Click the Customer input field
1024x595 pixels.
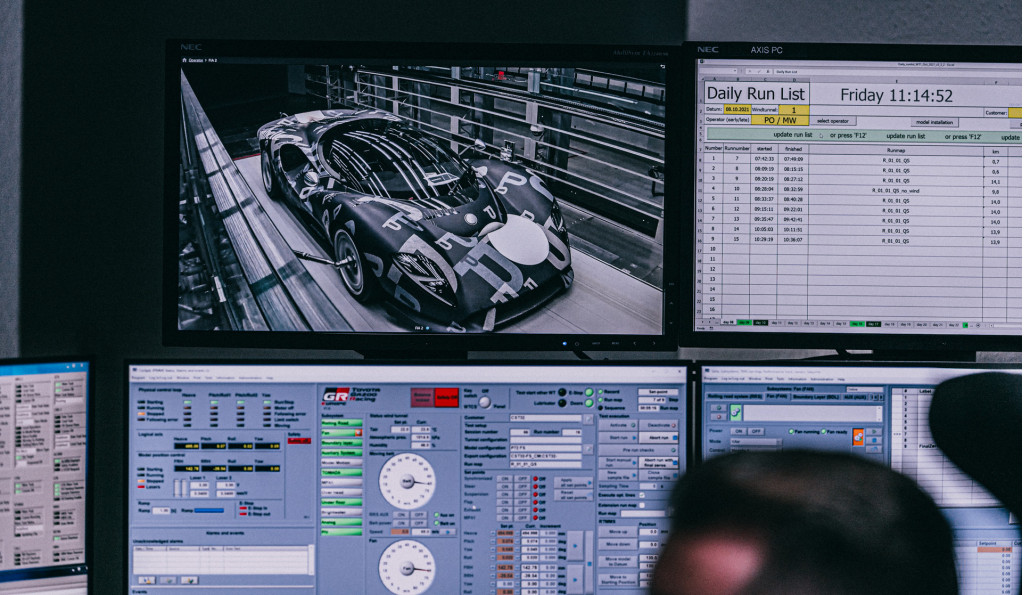[546, 418]
